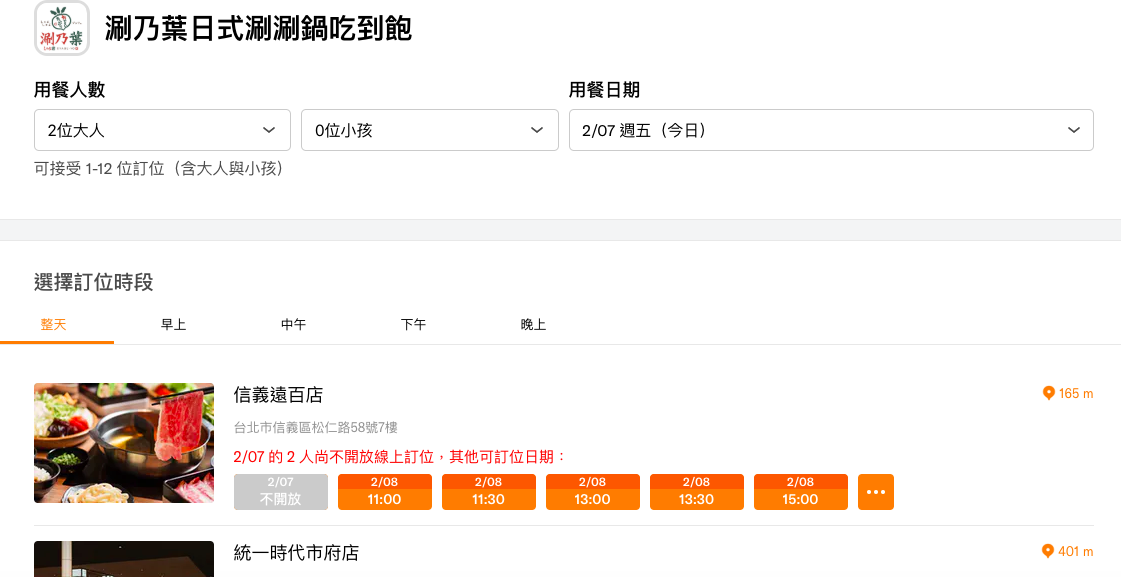Click the greyed 2/07 不開放 slot
The image size is (1121, 577).
[281, 492]
